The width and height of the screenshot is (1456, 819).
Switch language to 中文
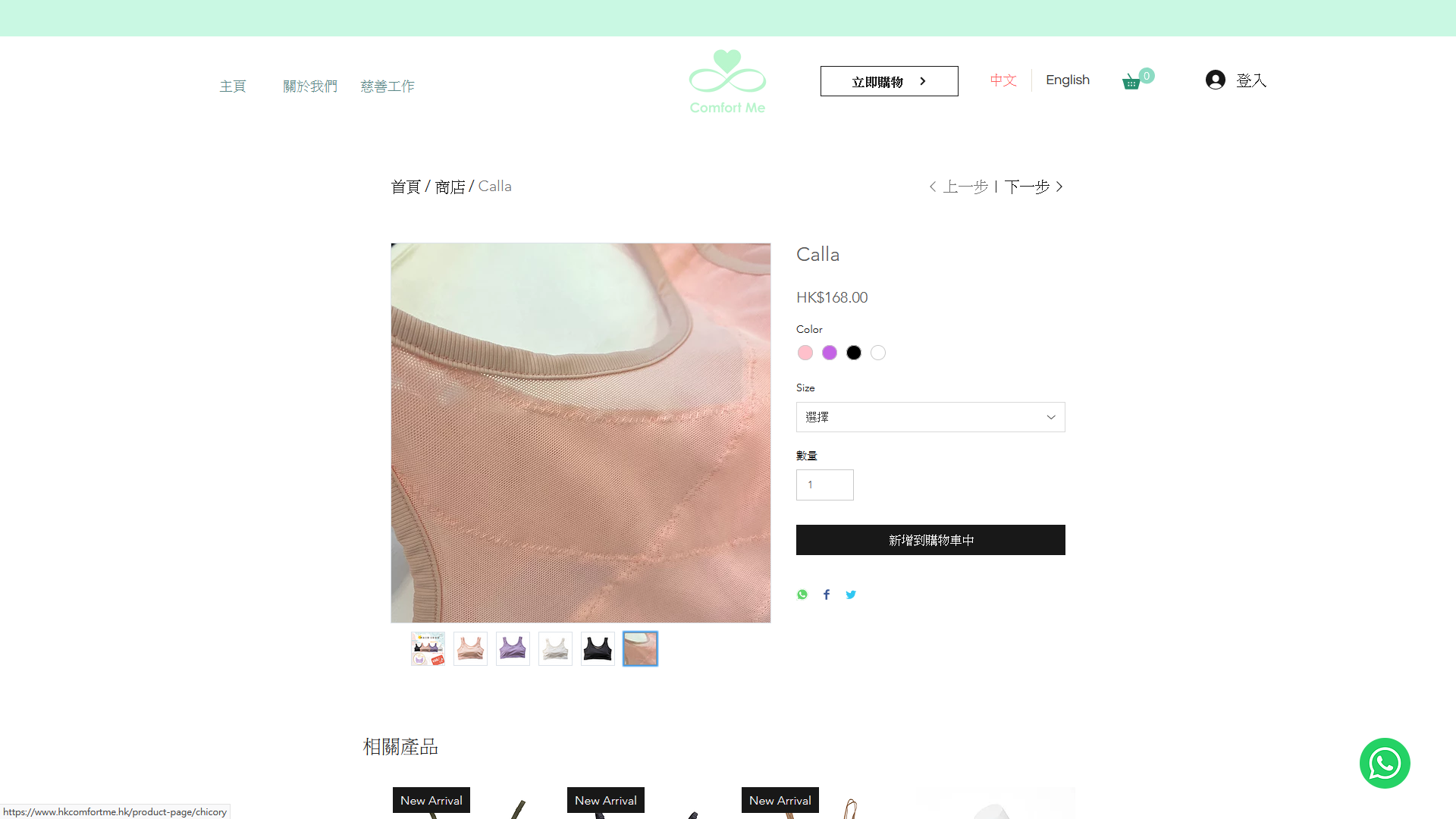[1003, 80]
